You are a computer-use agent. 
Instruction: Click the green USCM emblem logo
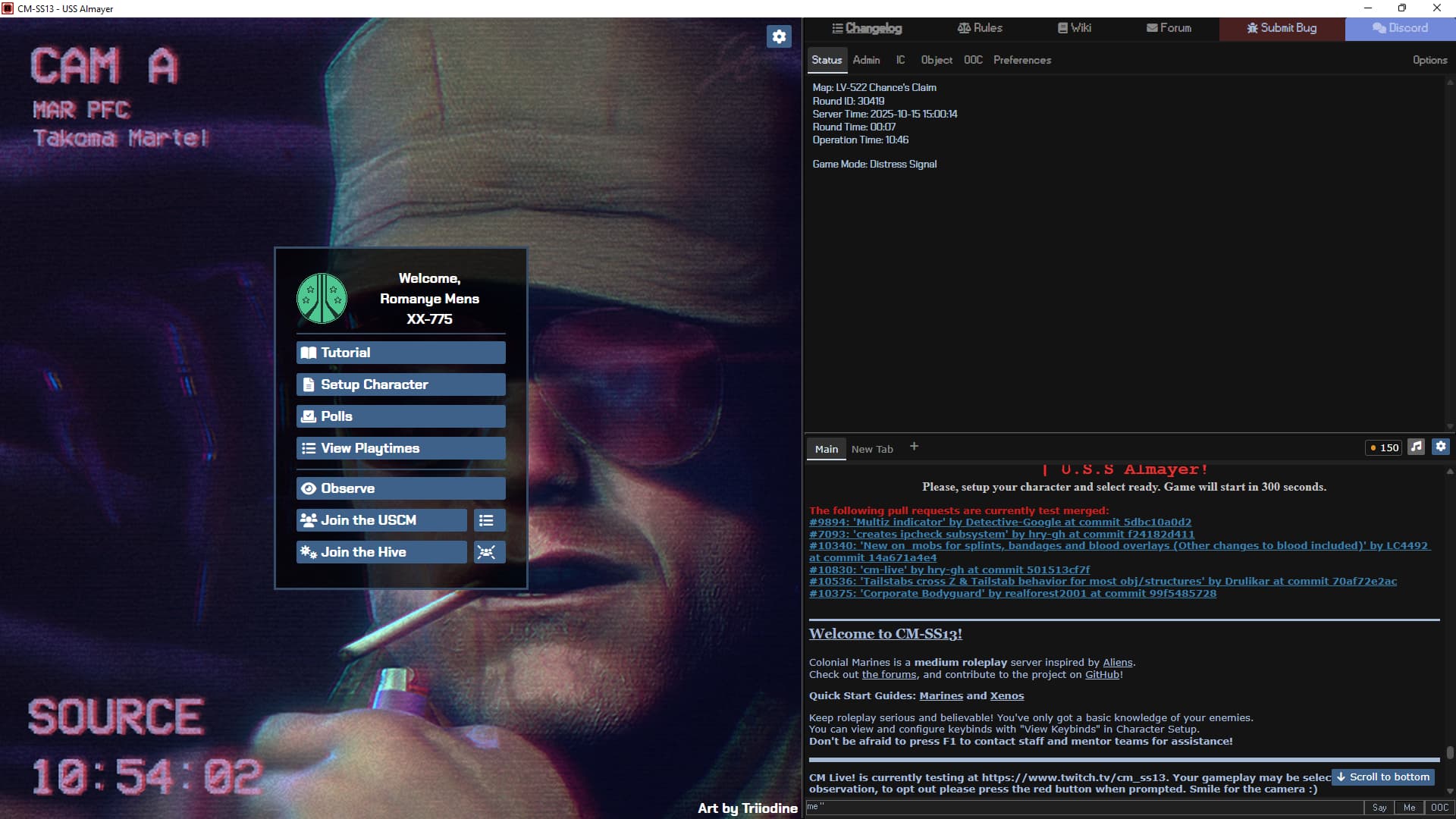click(x=322, y=299)
